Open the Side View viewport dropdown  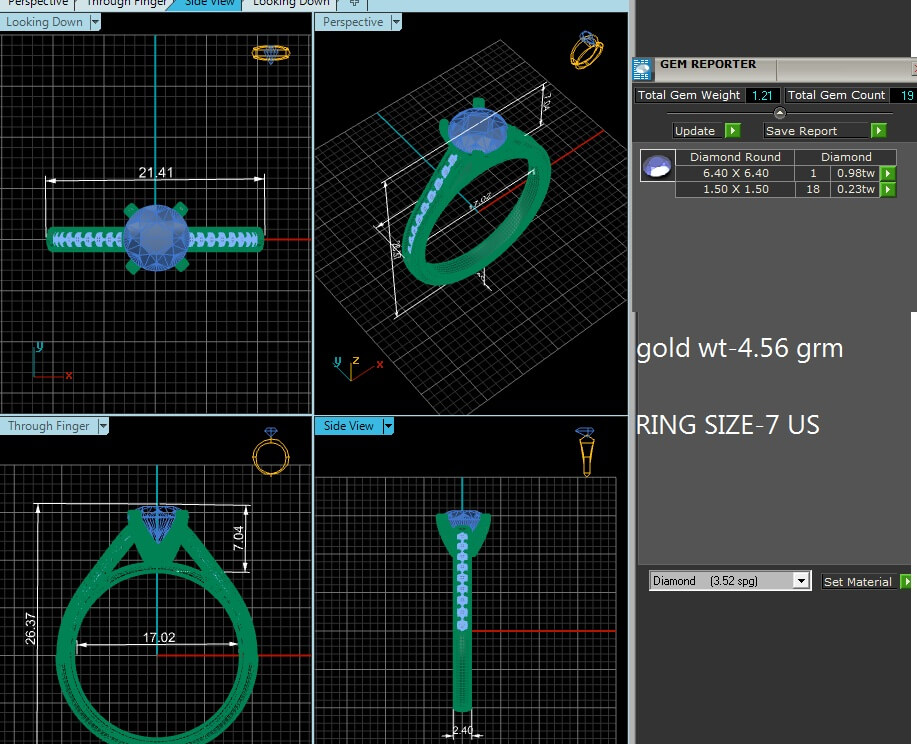point(388,426)
